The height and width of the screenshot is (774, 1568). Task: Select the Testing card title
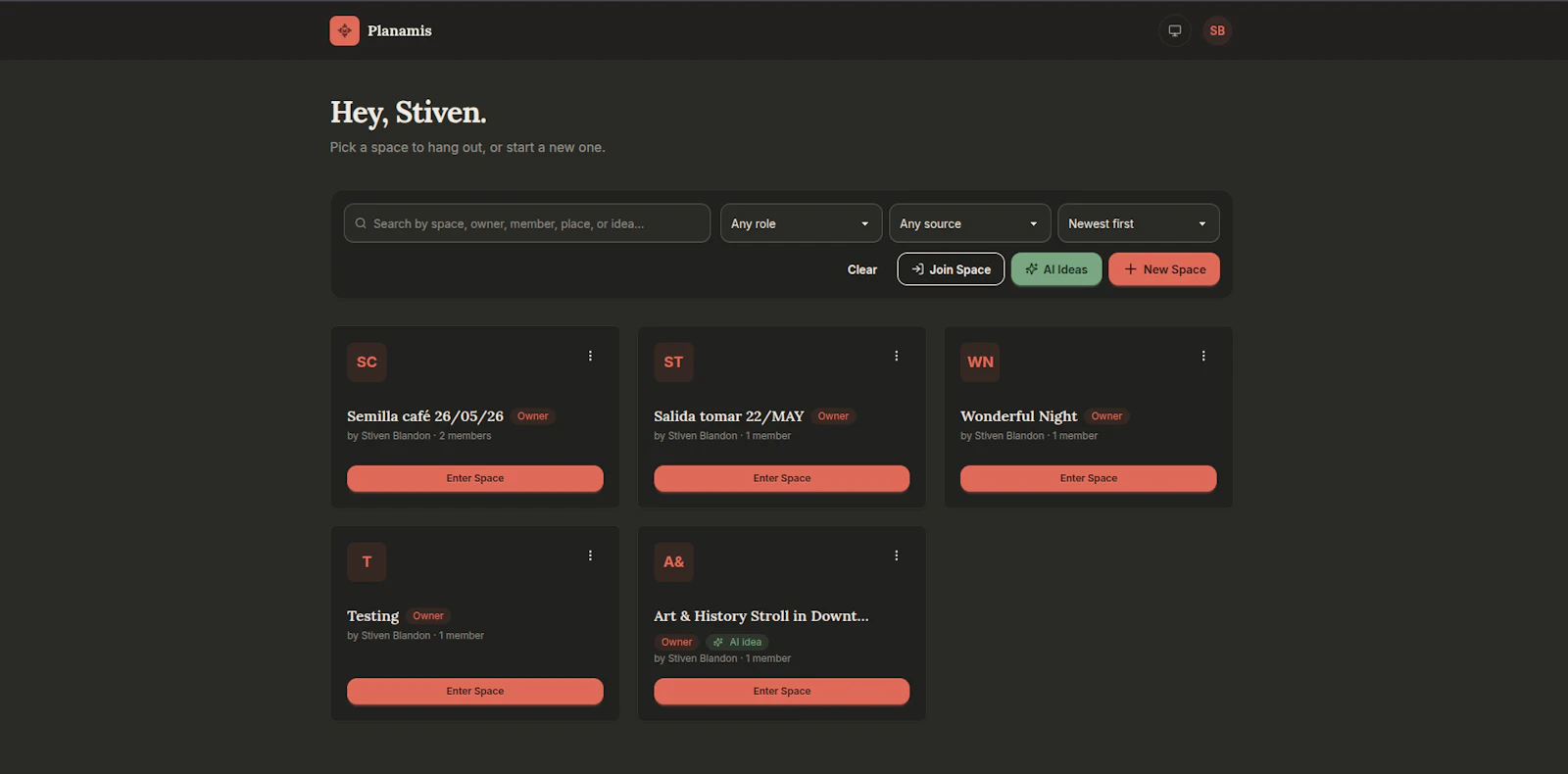coord(373,616)
